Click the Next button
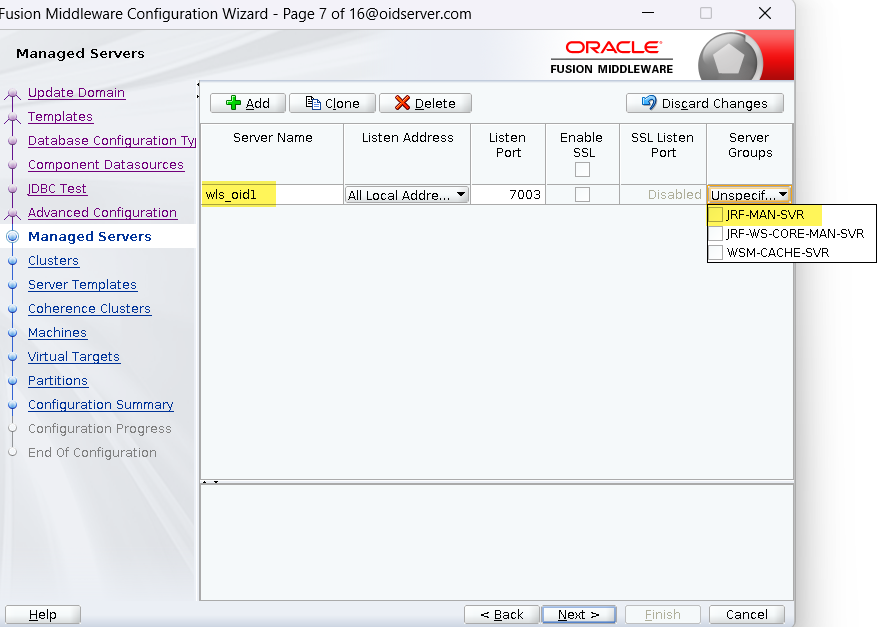 (579, 614)
